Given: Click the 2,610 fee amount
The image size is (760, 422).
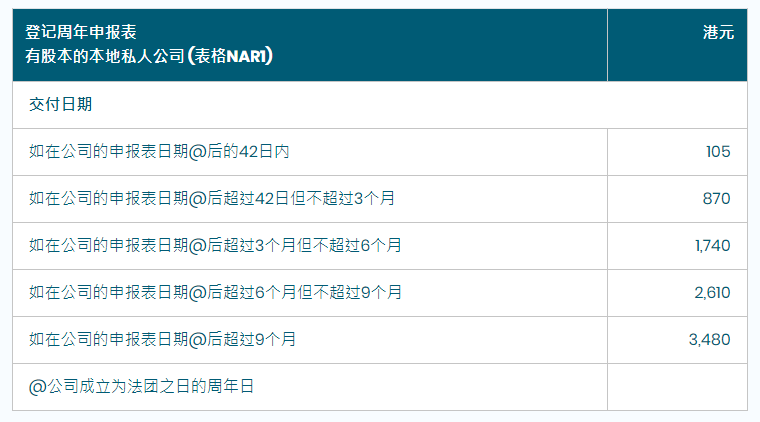Looking at the screenshot, I should click(x=712, y=292).
